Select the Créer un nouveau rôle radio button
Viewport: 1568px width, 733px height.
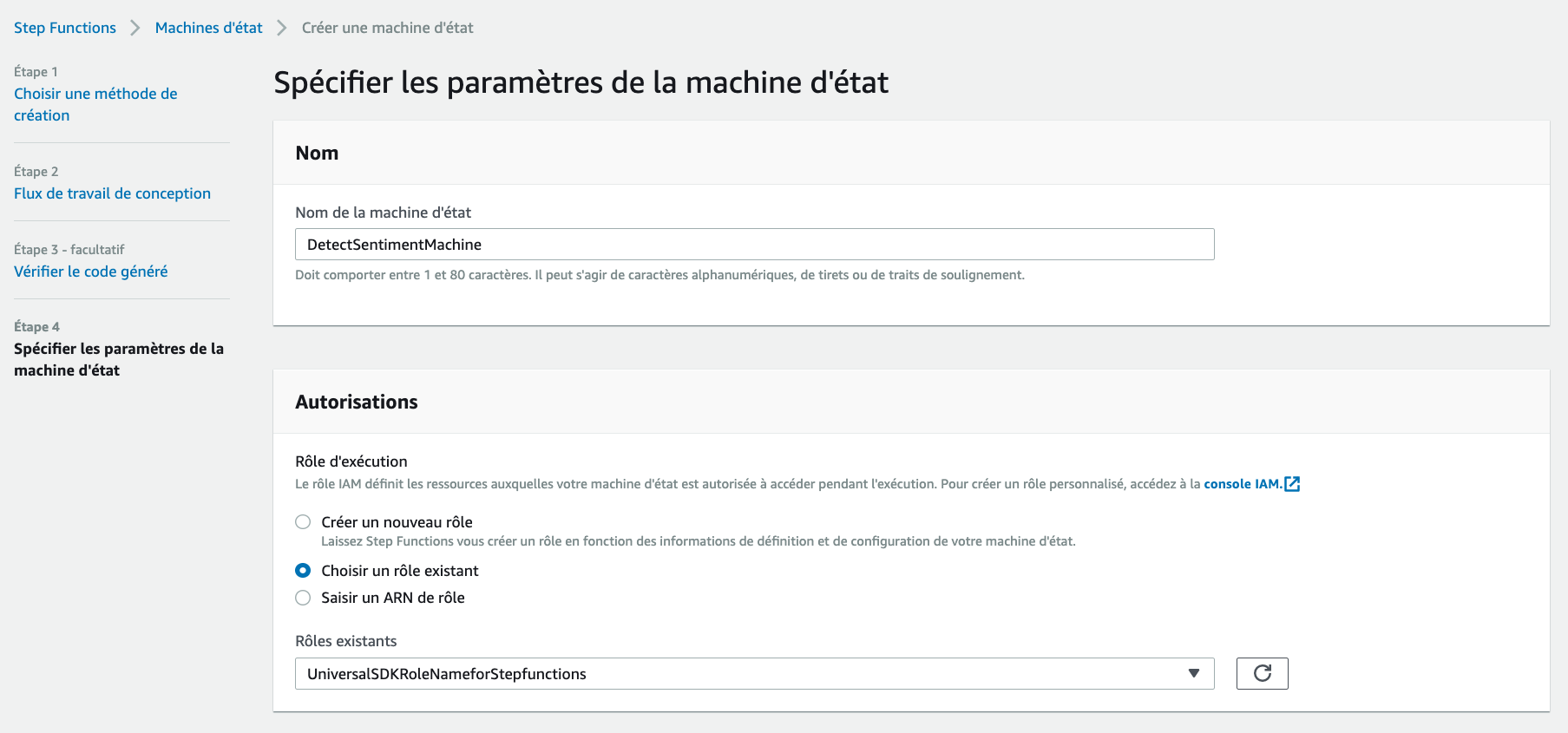303,522
